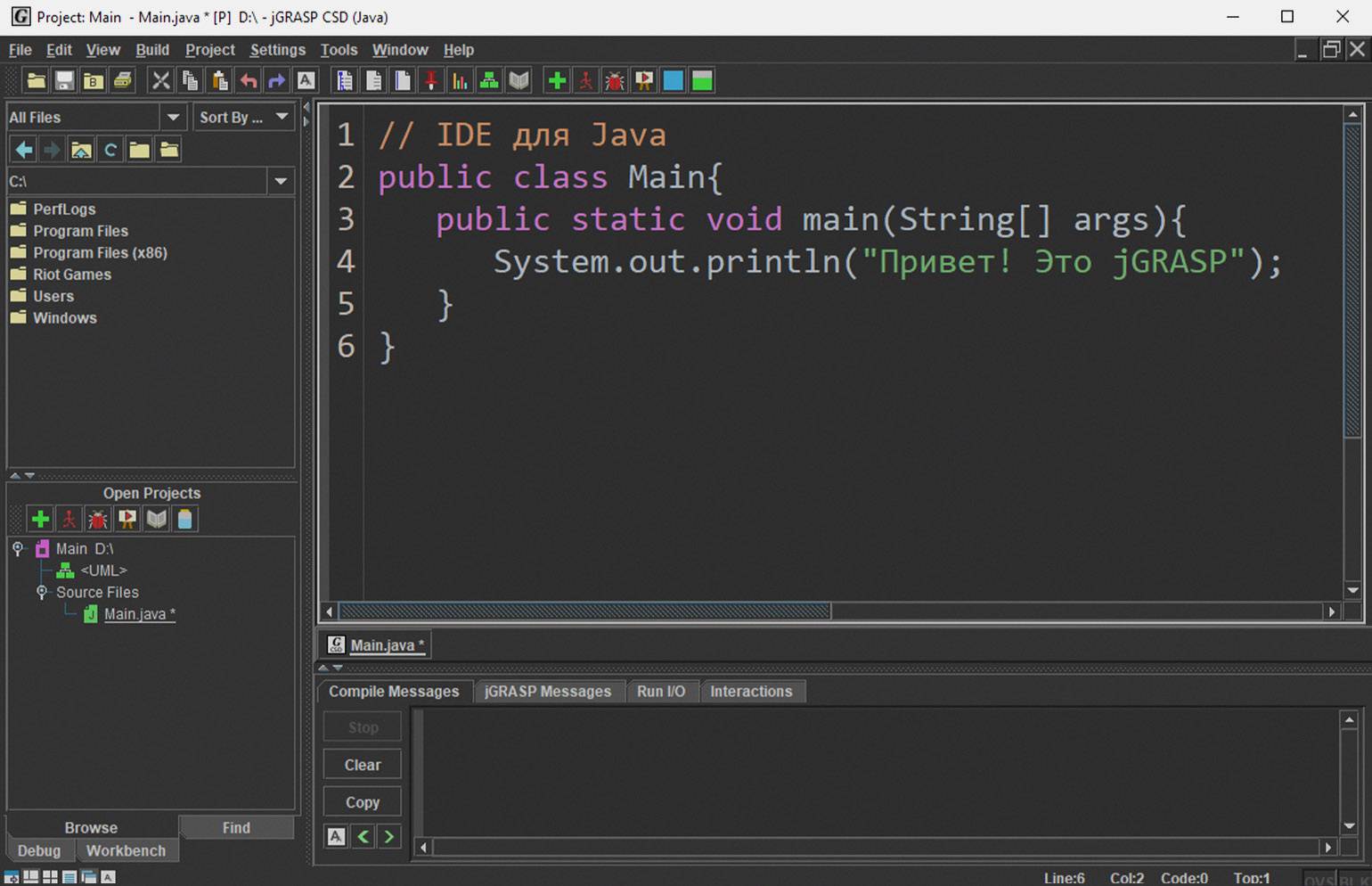Click the Copy icon in main toolbar
The image size is (1372, 886).
[190, 81]
